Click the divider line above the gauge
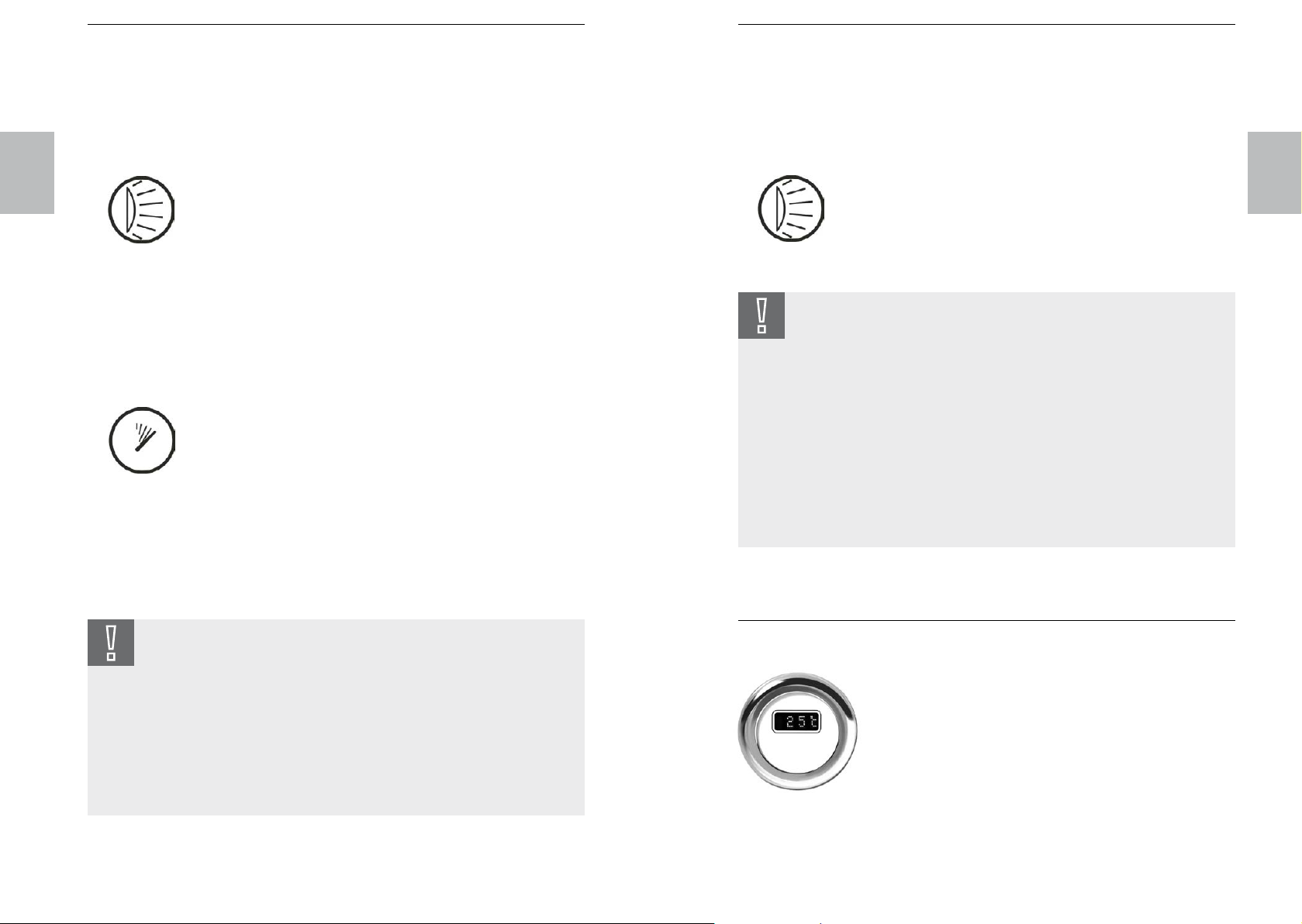The height and width of the screenshot is (924, 1302). coord(986,620)
